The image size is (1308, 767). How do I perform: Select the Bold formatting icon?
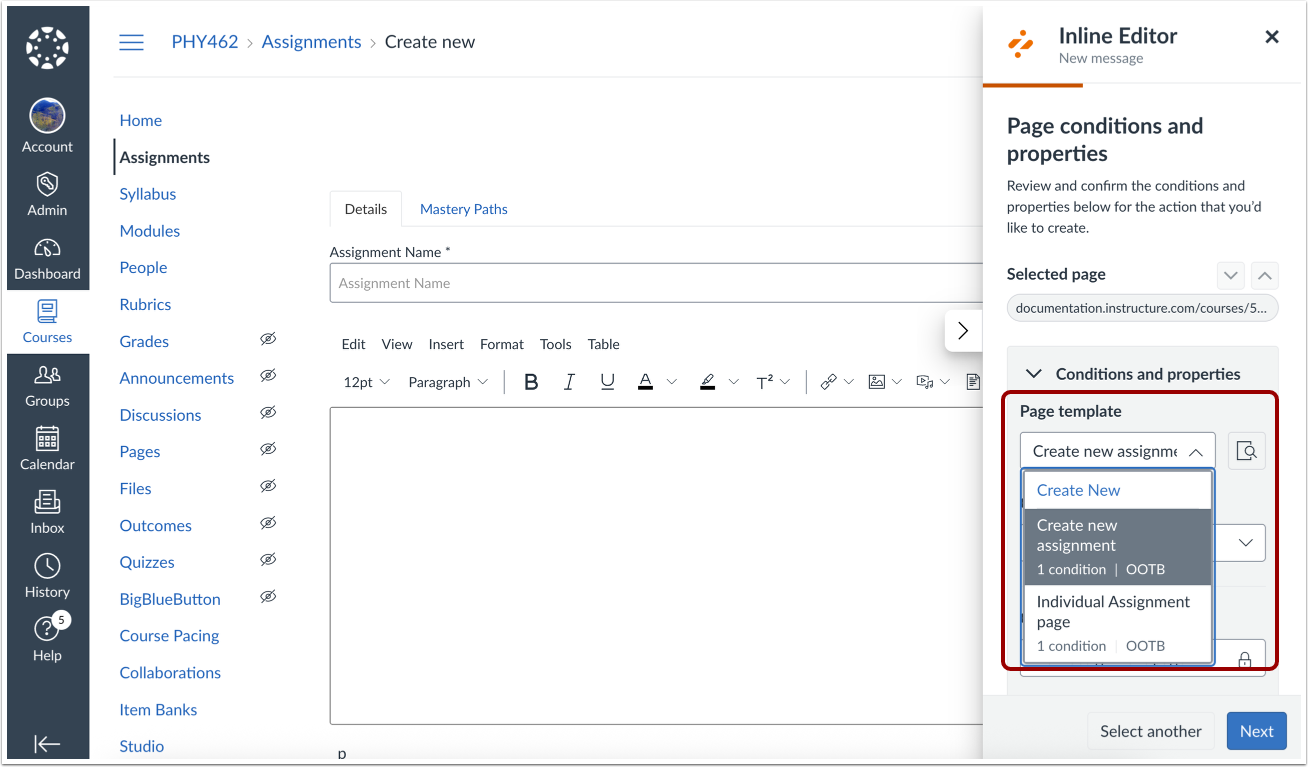coord(531,381)
